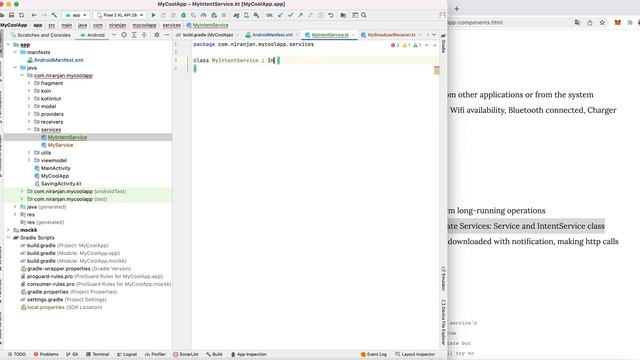
Task: Show more editor tabs dropdown arrow
Action: pyautogui.click(x=434, y=35)
